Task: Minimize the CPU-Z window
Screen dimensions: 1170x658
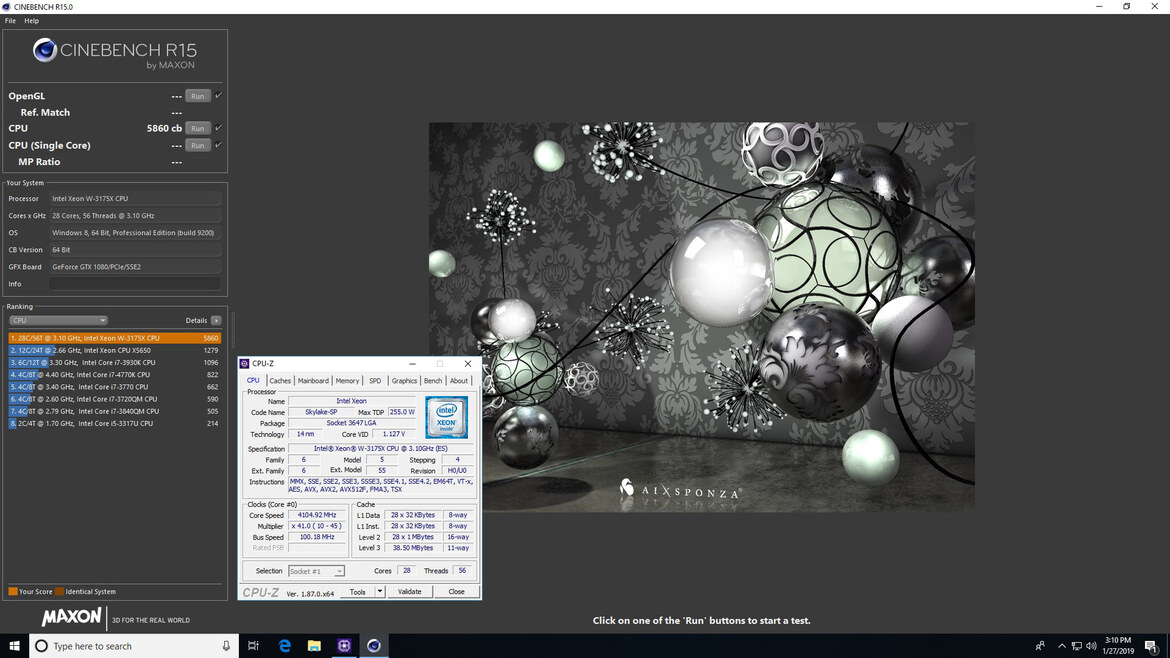Action: [413, 364]
